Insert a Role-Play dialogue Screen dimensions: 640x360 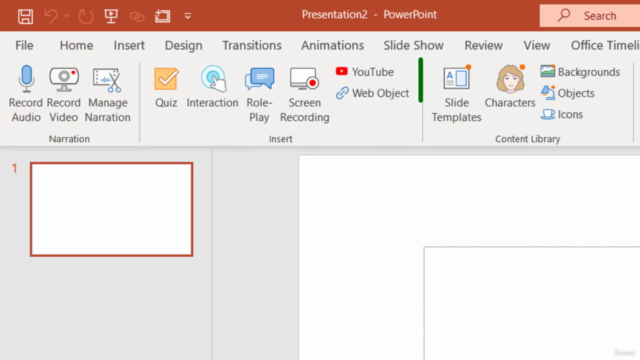tap(259, 94)
